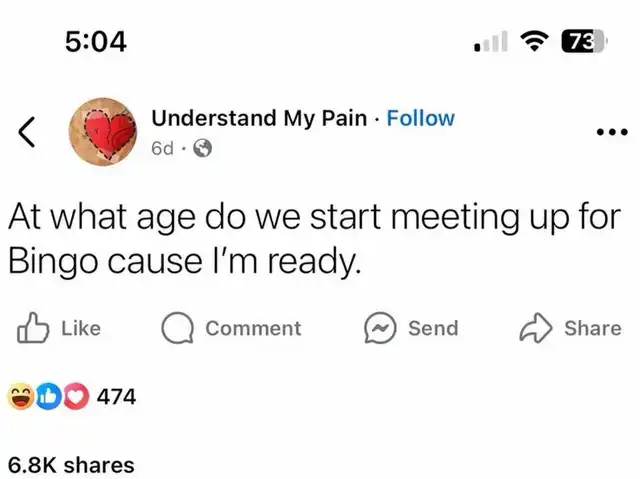Tap the Share arrow icon
The width and height of the screenshot is (640, 479).
pos(536,328)
